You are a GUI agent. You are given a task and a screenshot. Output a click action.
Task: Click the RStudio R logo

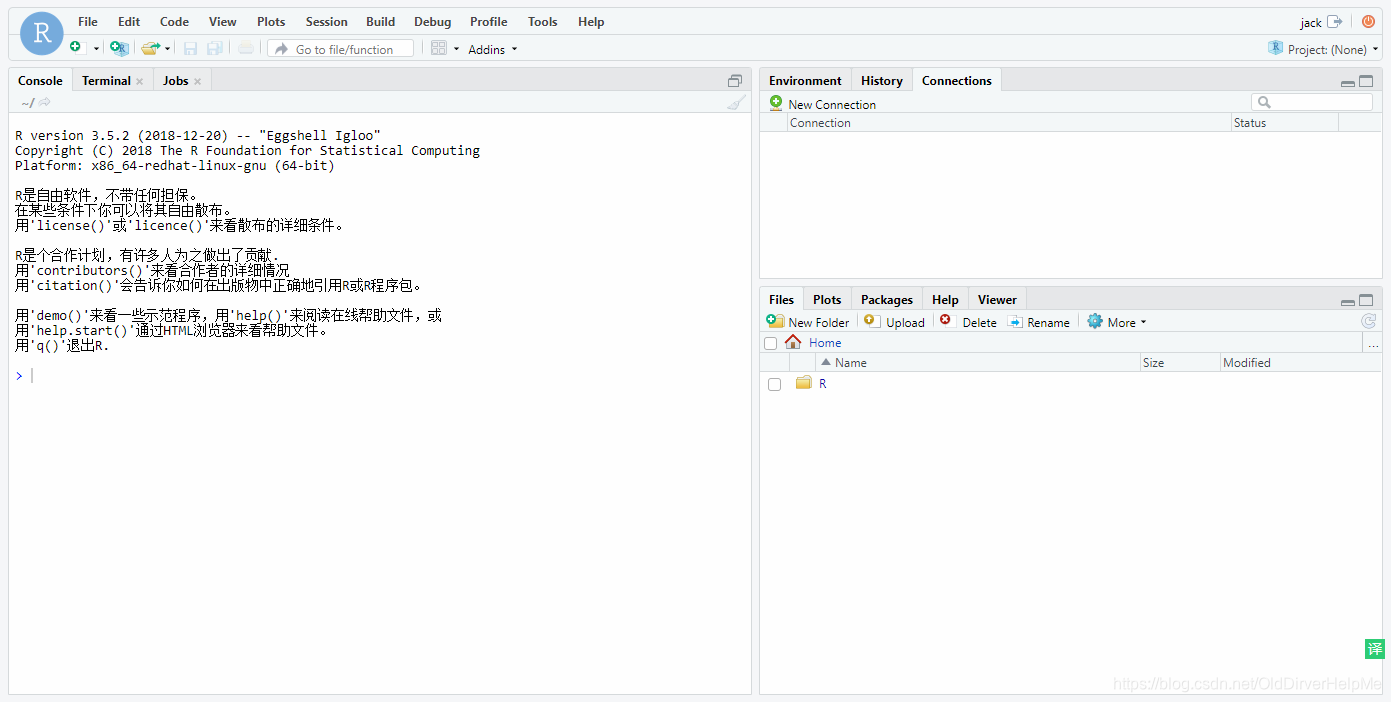41,34
